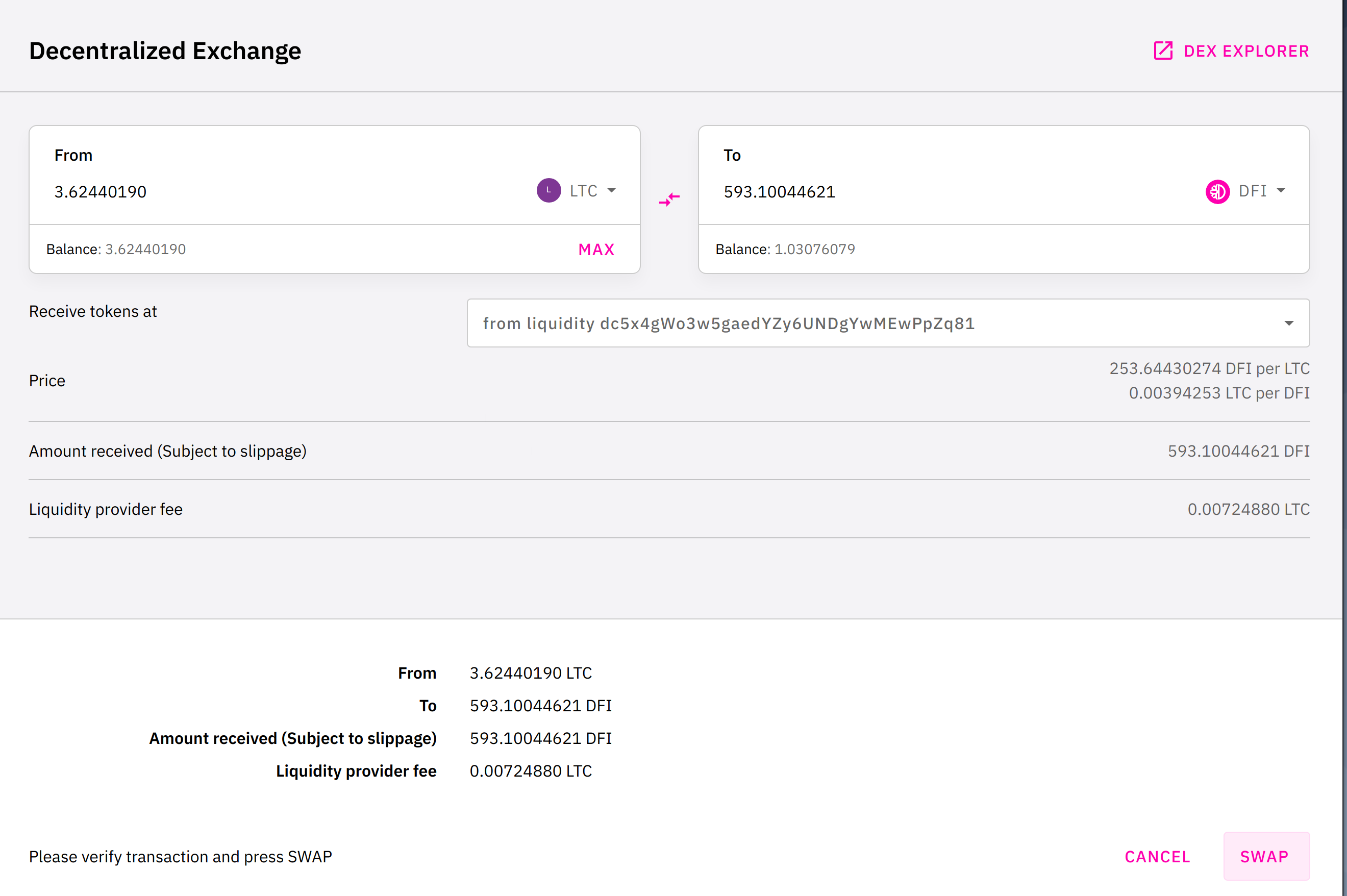The height and width of the screenshot is (896, 1347).
Task: Click MAX to use full LTC balance
Action: (596, 250)
